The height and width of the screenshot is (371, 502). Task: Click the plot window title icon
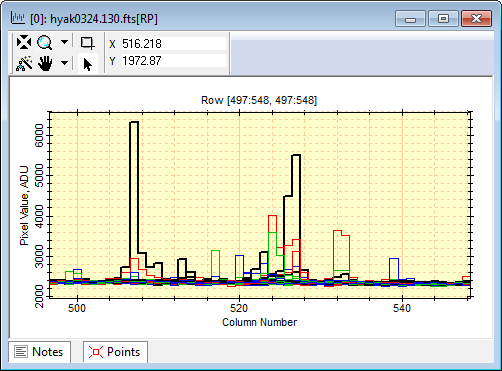[18, 18]
